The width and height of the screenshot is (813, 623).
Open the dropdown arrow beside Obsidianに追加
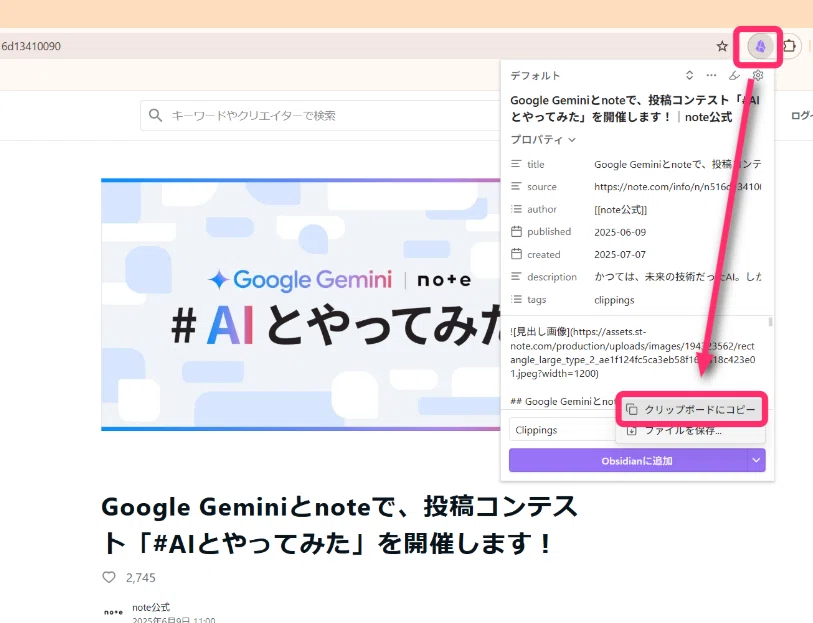tap(756, 460)
